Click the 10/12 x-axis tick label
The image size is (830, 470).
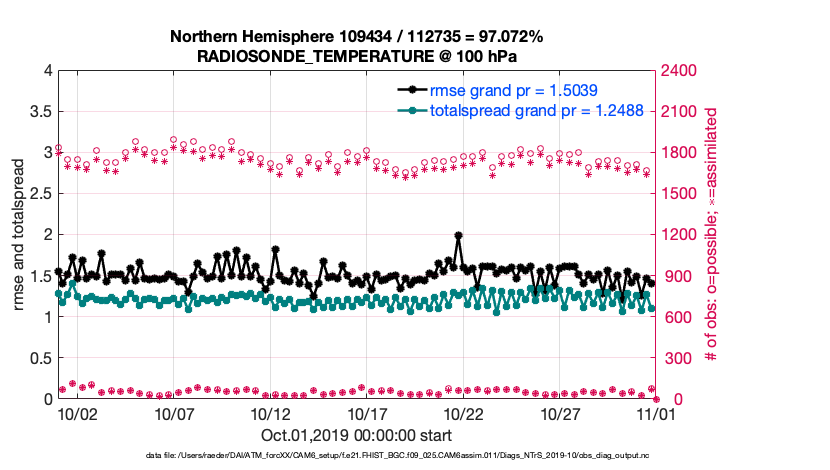click(x=271, y=414)
